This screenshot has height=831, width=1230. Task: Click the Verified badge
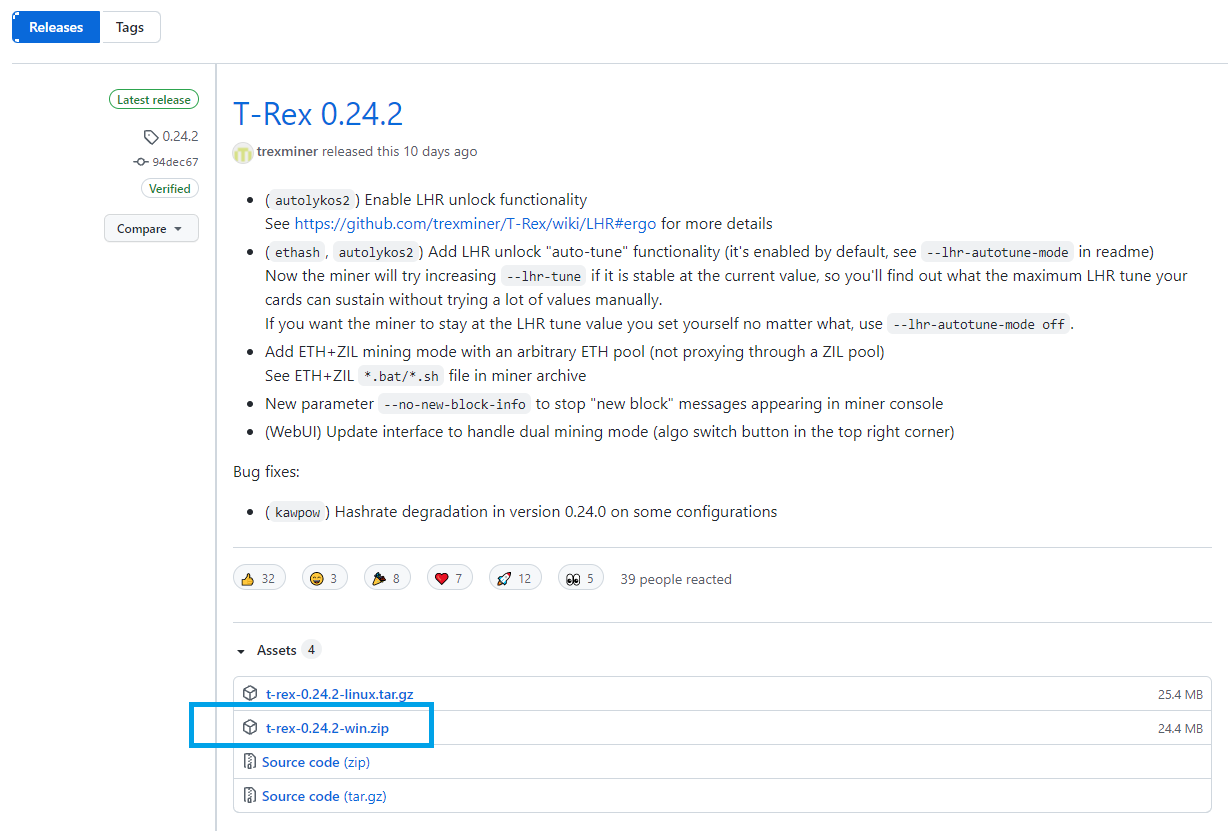[x=170, y=189]
